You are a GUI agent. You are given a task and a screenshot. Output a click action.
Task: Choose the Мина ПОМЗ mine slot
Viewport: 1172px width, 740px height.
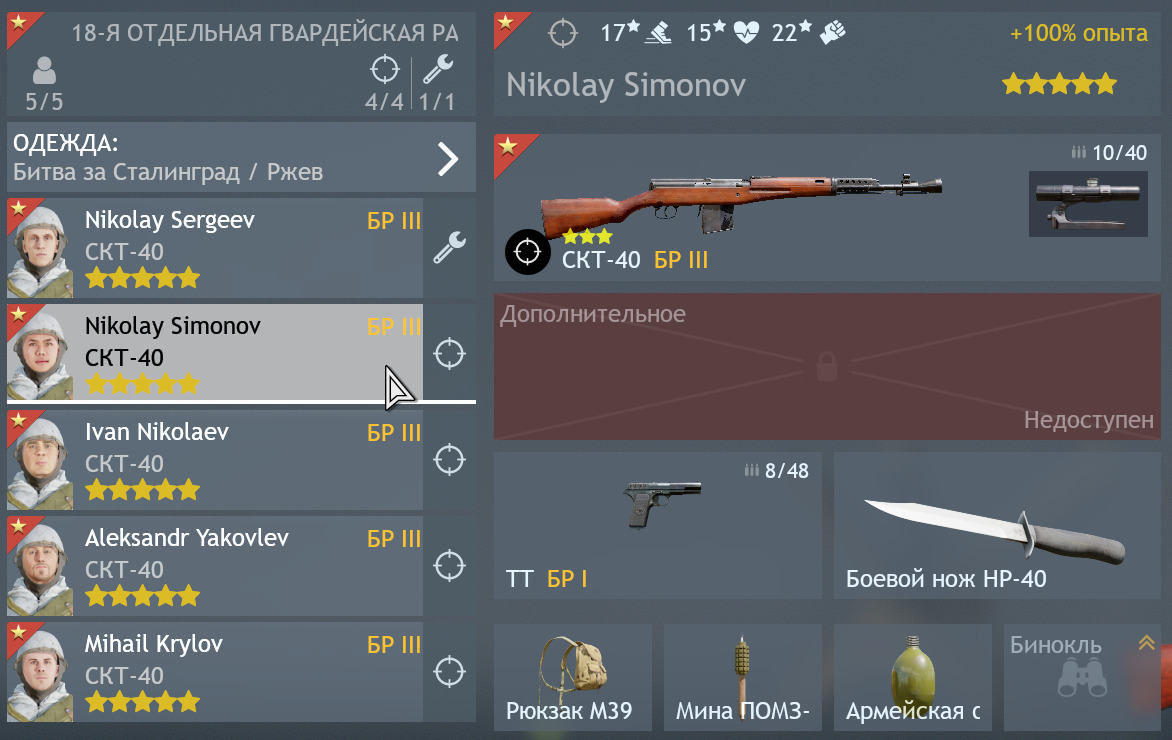pos(742,677)
